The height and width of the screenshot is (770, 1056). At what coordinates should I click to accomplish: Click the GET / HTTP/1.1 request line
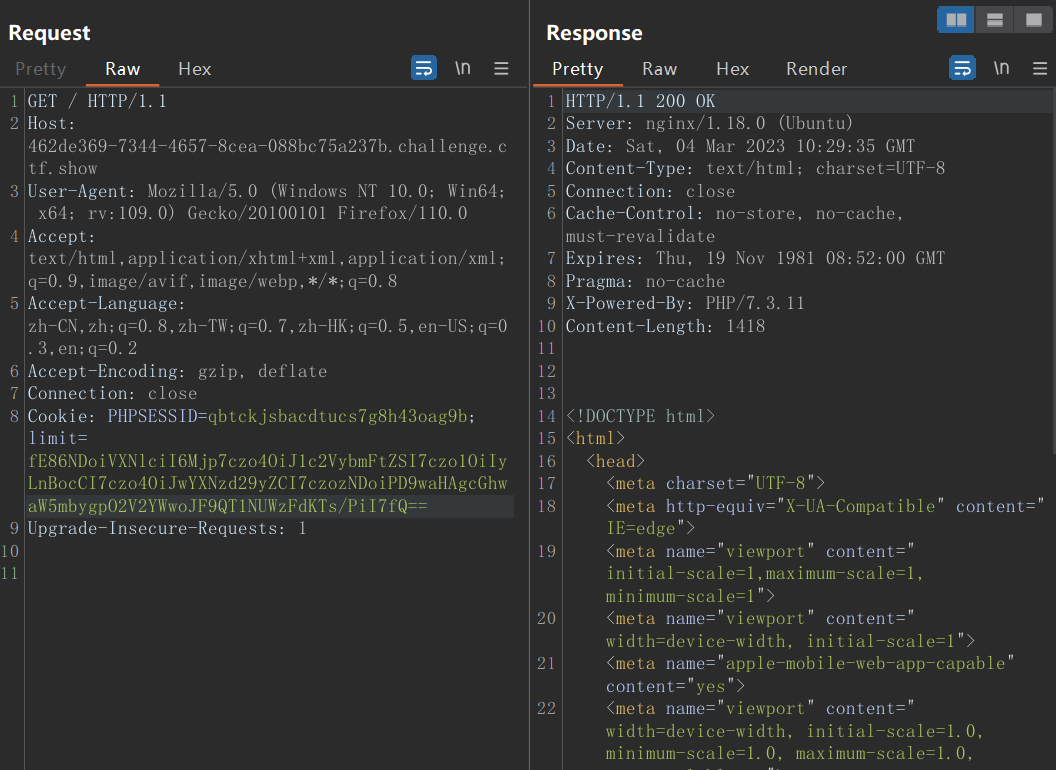pos(97,101)
